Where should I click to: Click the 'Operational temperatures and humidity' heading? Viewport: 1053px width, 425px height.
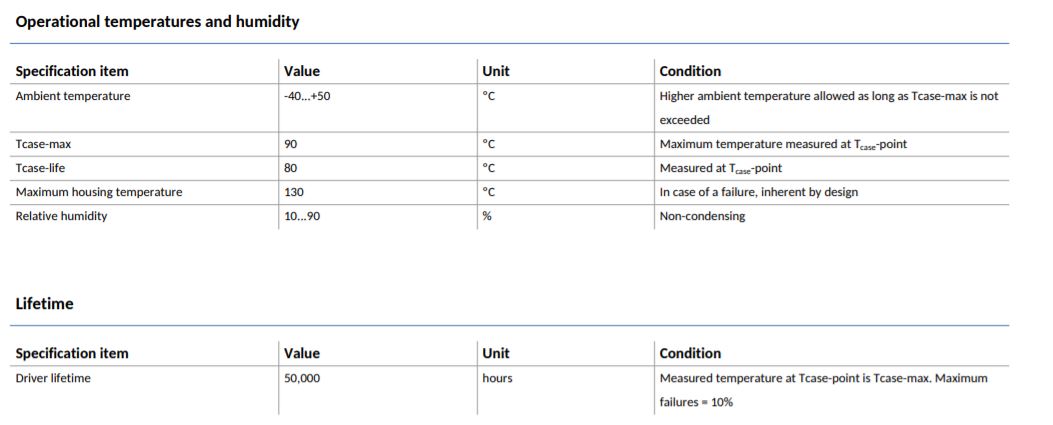(x=157, y=21)
